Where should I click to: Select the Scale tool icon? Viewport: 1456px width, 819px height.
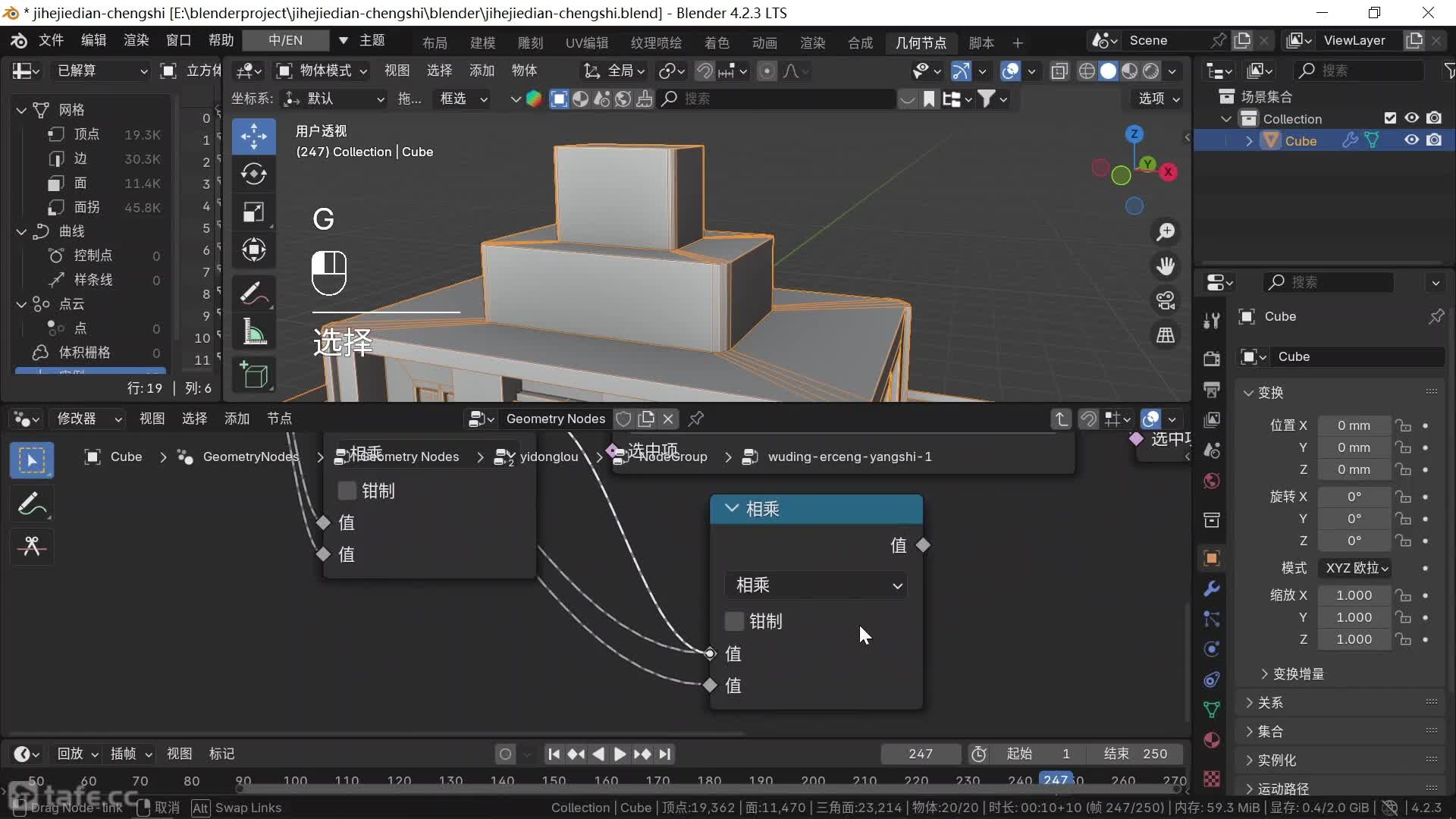[x=253, y=212]
